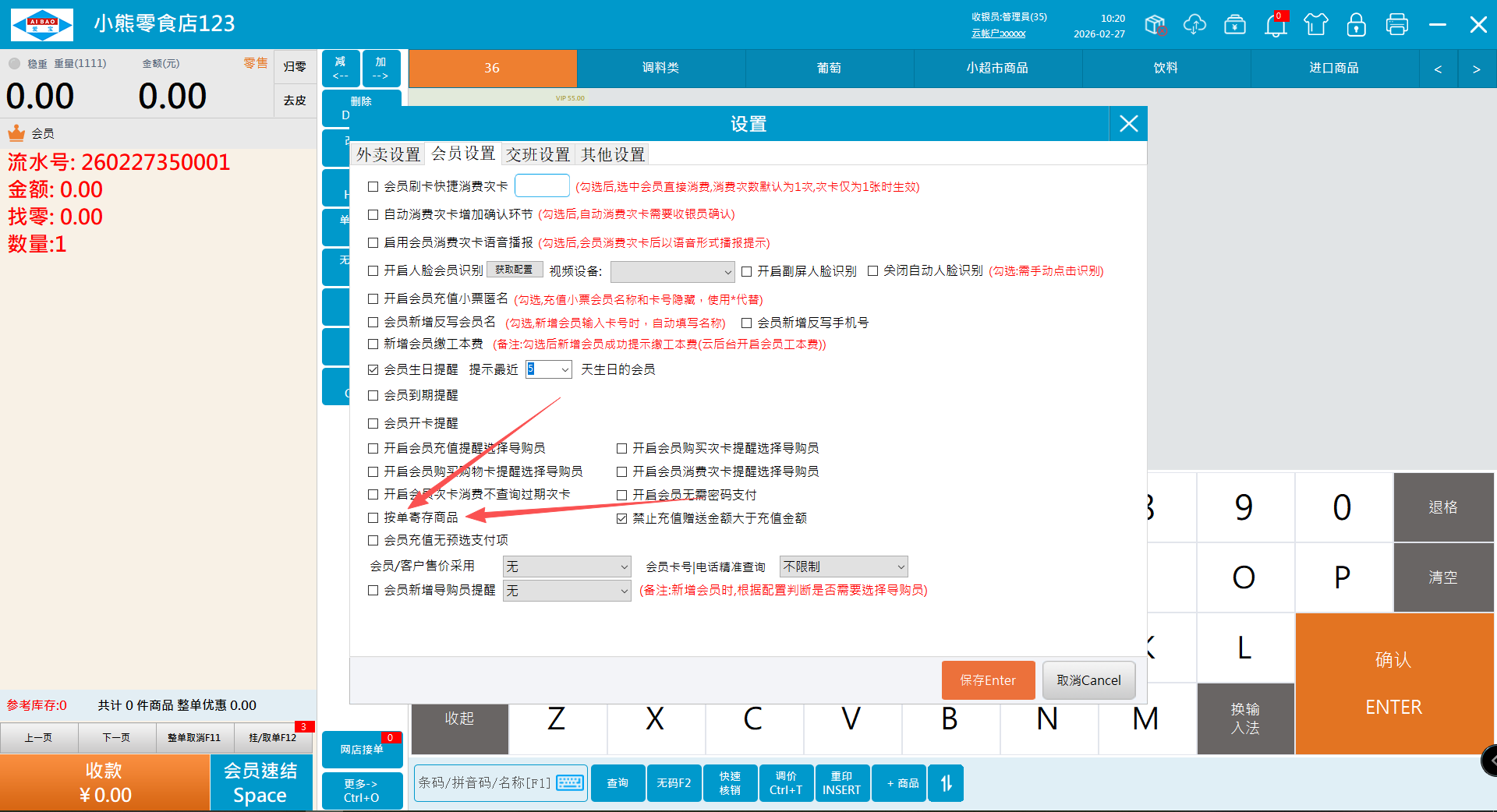Click the input box beside 会员刷卡快捷消费次卡
Screen dimensions: 1497x812
click(x=542, y=186)
